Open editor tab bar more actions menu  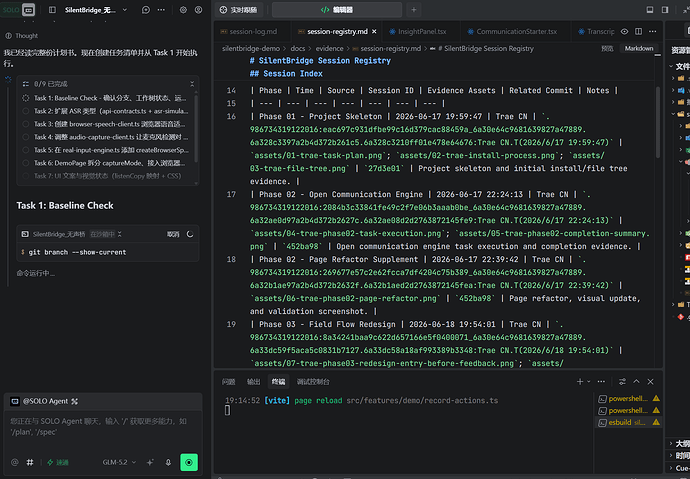pos(653,32)
